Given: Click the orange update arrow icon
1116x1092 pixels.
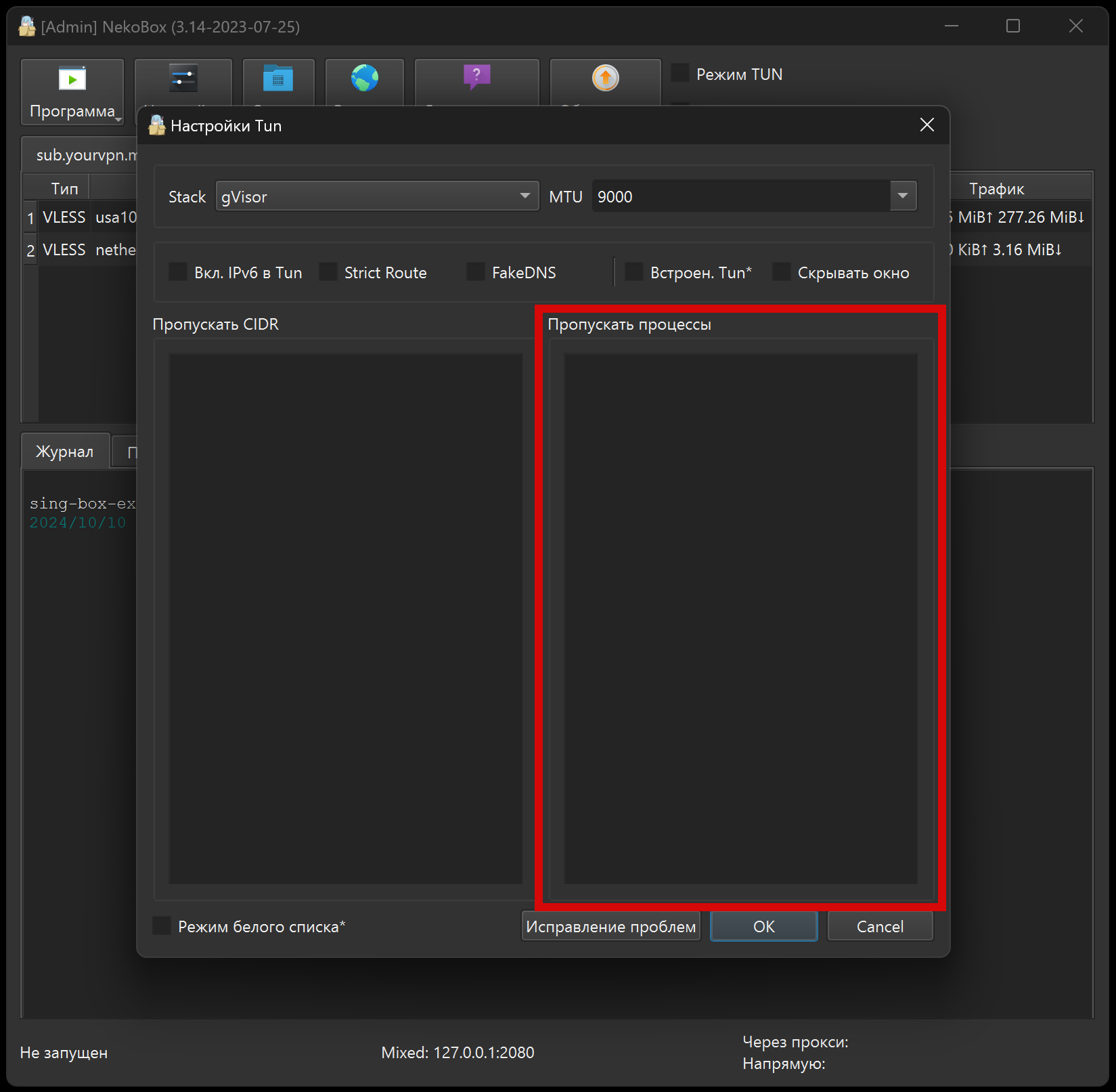Looking at the screenshot, I should [x=605, y=79].
